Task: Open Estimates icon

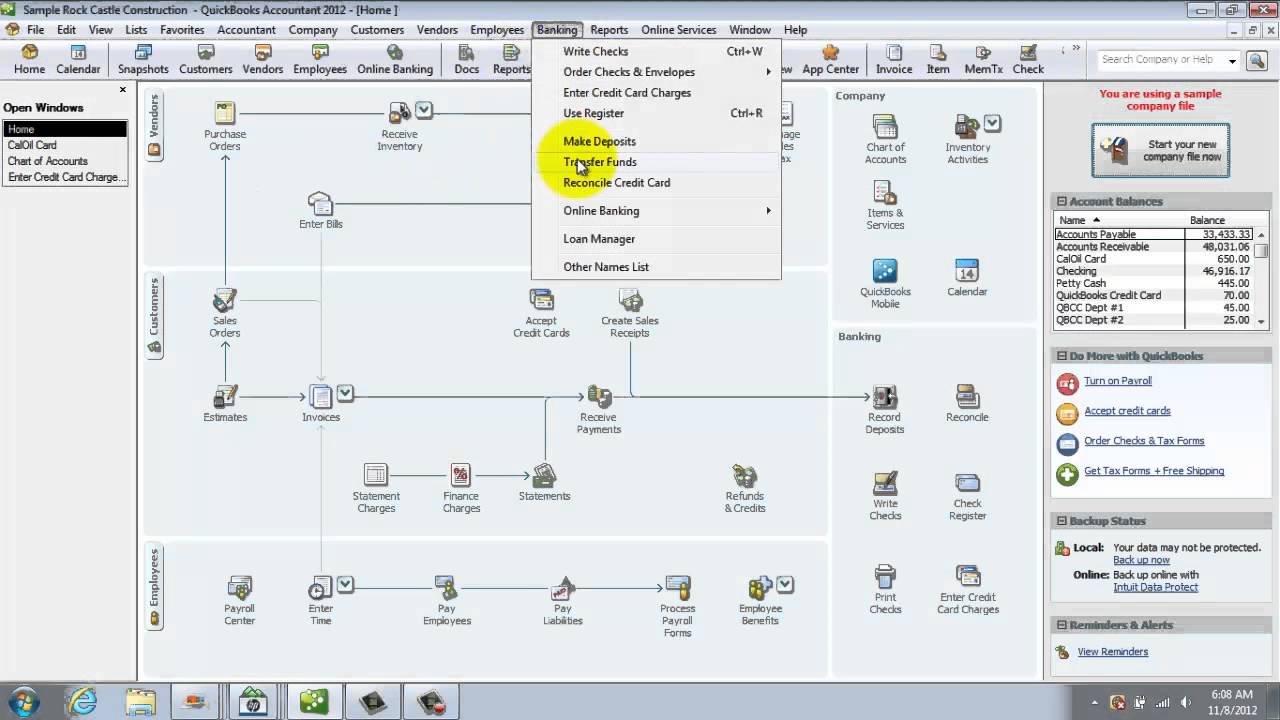Action: (x=225, y=396)
